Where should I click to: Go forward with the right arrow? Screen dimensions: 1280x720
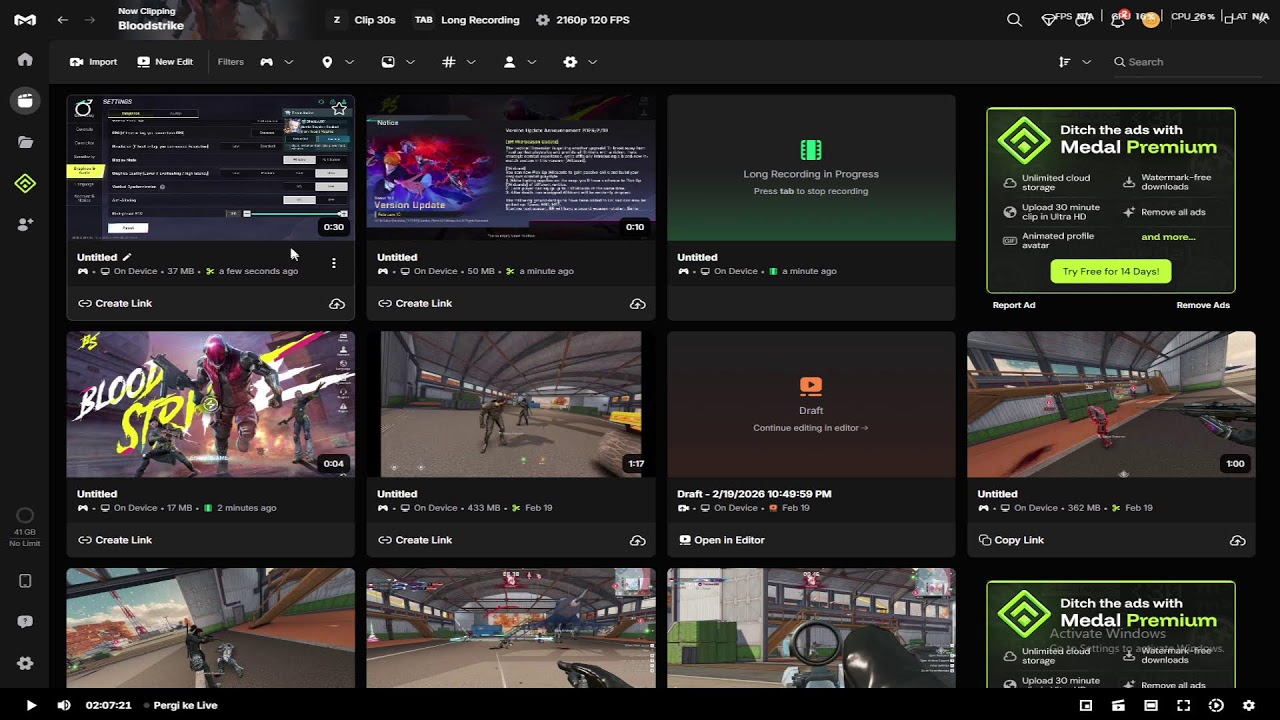90,20
